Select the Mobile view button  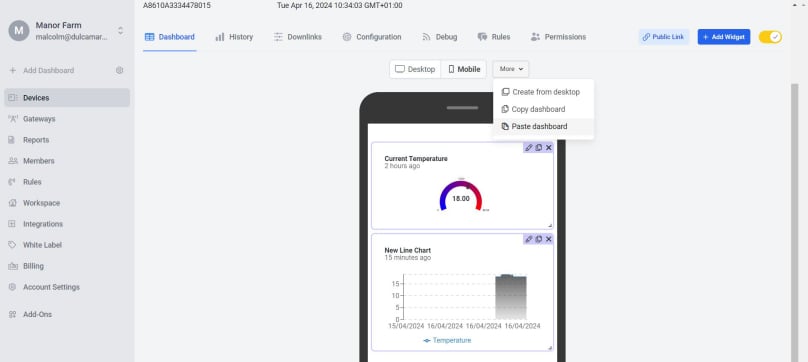click(x=464, y=69)
